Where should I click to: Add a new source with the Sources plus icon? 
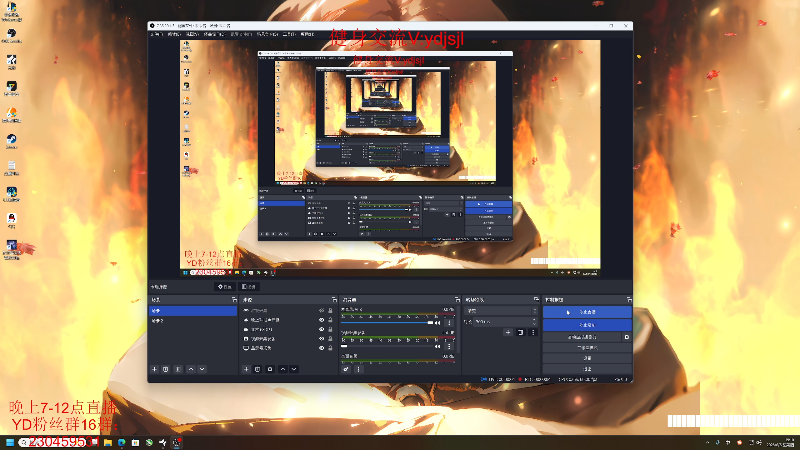tap(246, 369)
